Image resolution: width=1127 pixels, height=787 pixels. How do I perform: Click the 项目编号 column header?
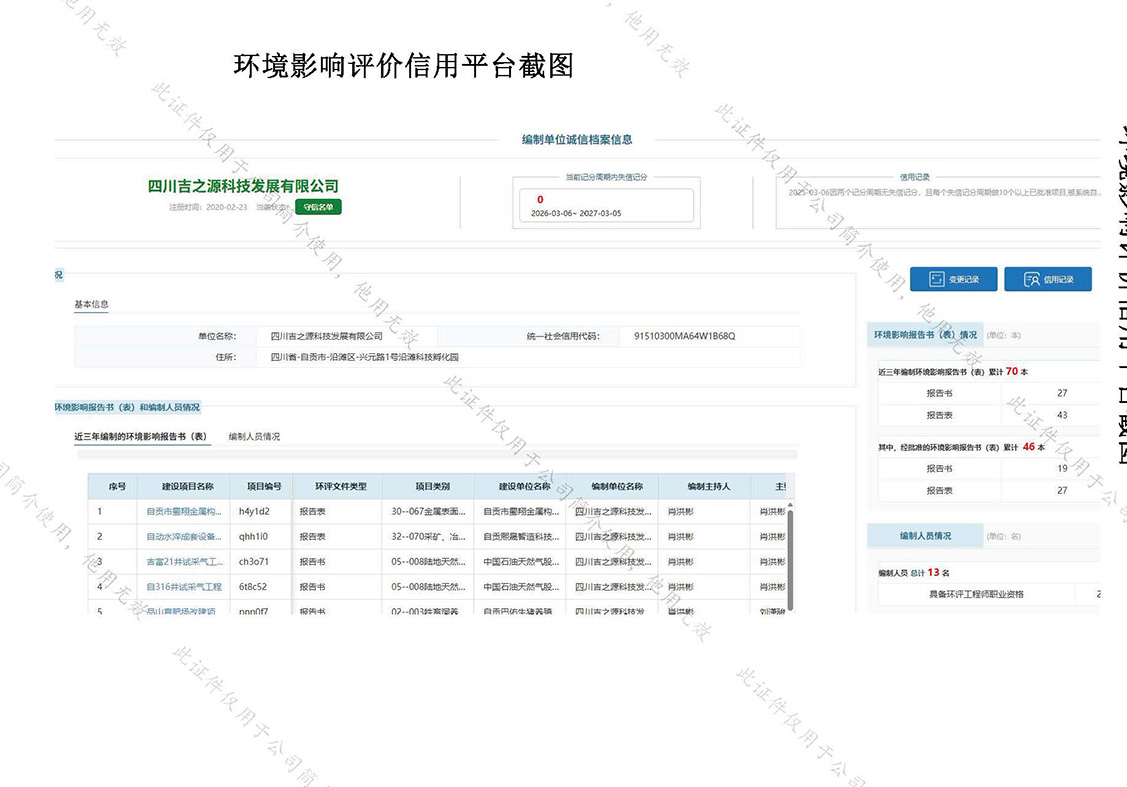point(264,487)
